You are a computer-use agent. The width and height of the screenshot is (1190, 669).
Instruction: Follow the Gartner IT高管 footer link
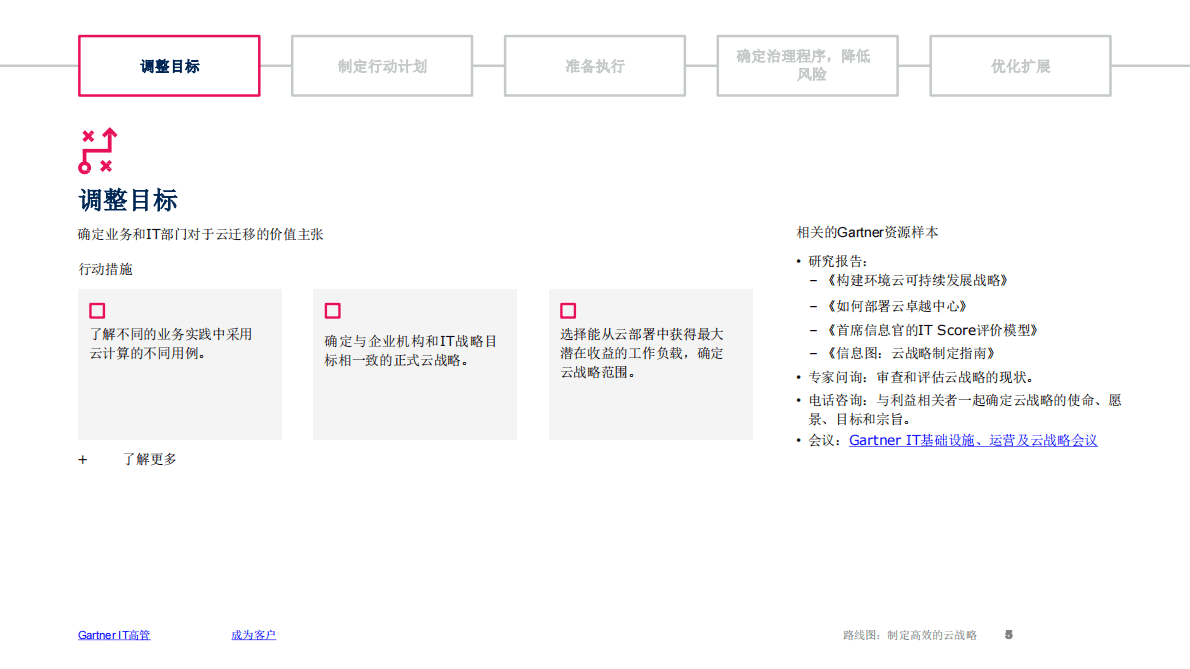(x=114, y=635)
